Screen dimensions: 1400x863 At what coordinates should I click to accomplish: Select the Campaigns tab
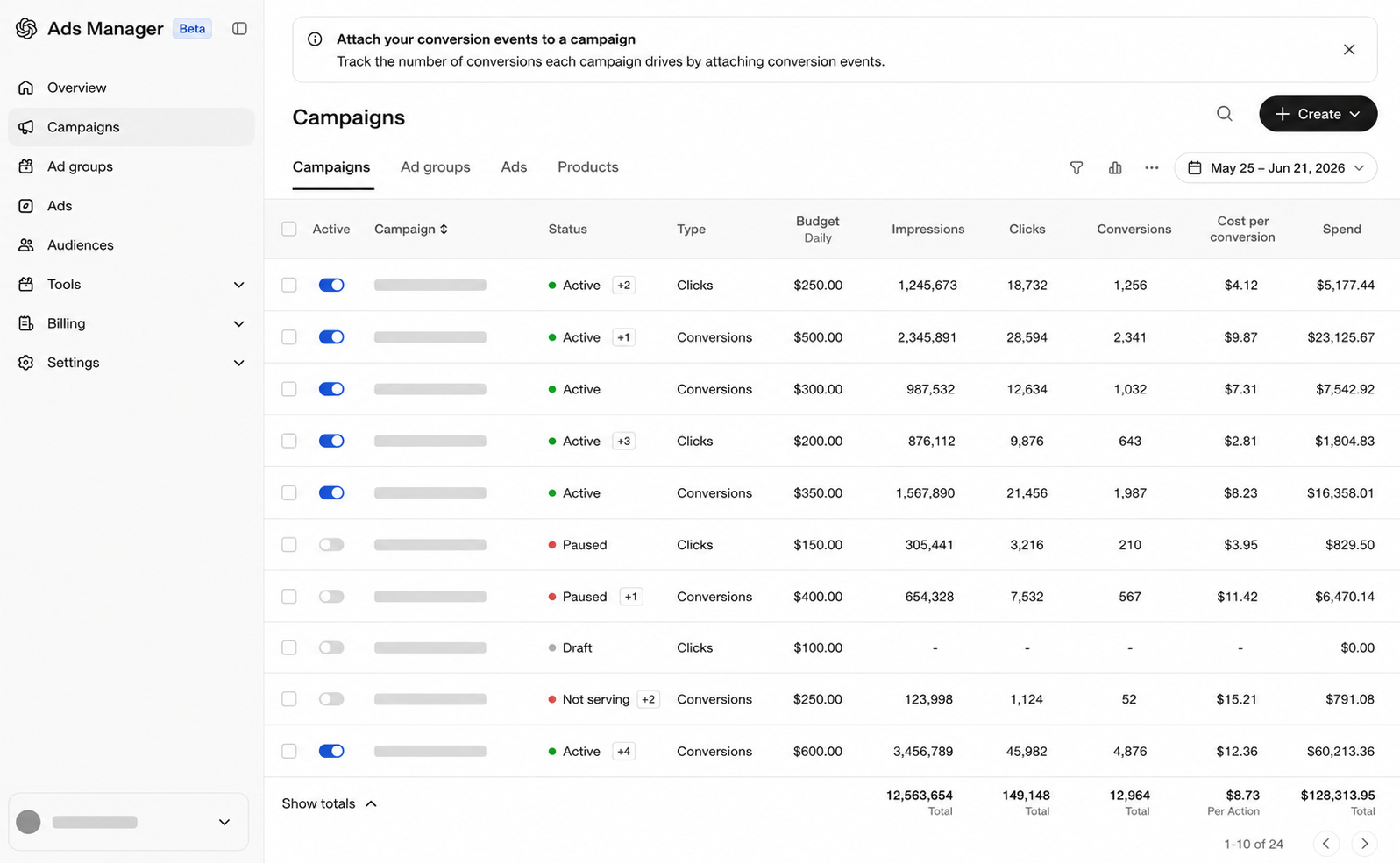coord(331,167)
